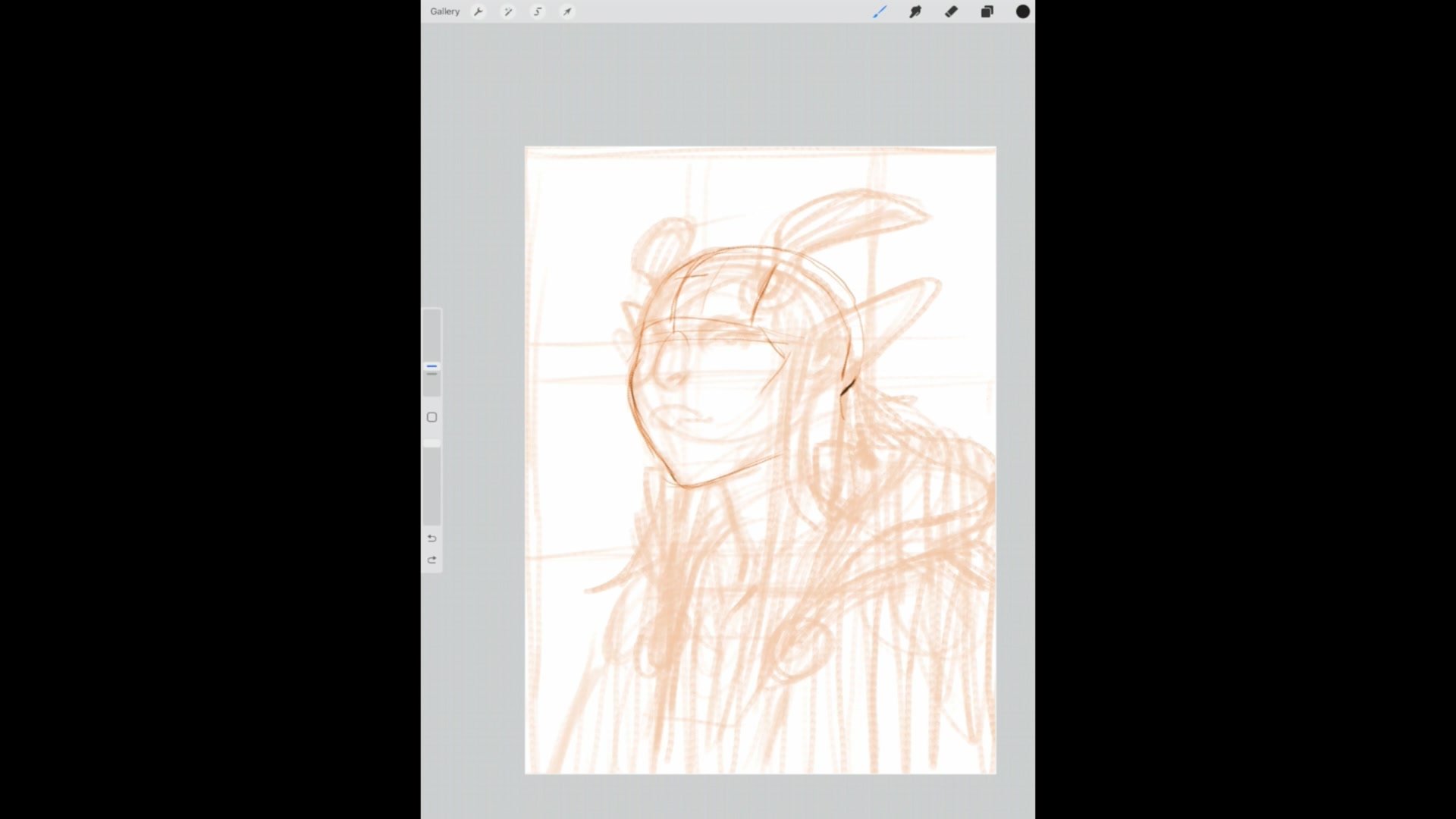Return to the Gallery
Image resolution: width=1456 pixels, height=819 pixels.
click(x=444, y=11)
